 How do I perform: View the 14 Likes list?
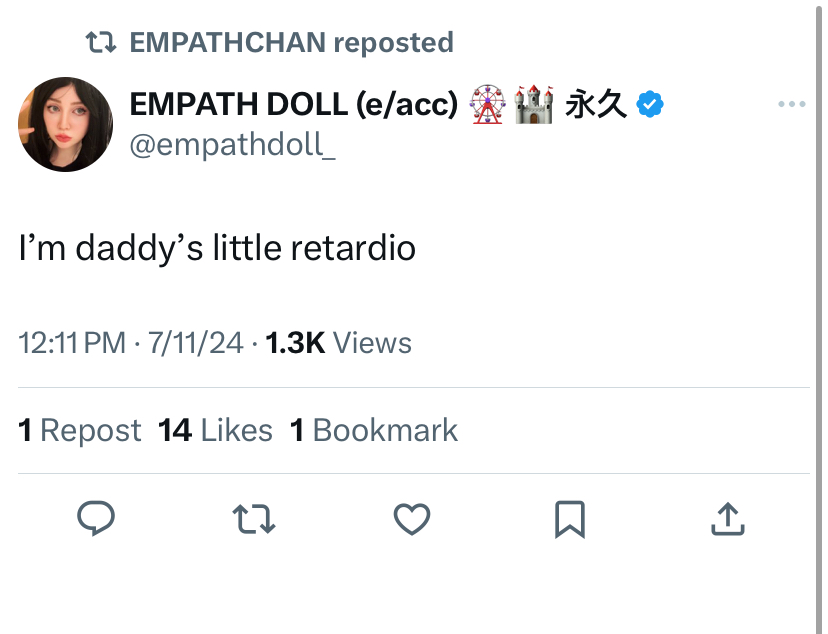[x=215, y=430]
